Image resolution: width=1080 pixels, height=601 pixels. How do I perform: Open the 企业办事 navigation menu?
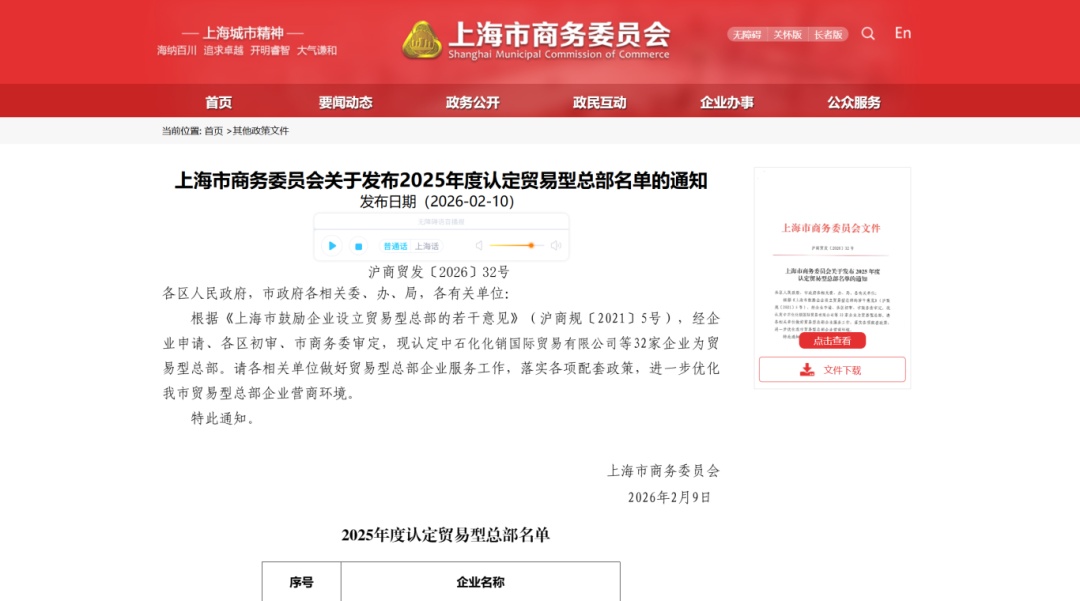pyautogui.click(x=727, y=103)
